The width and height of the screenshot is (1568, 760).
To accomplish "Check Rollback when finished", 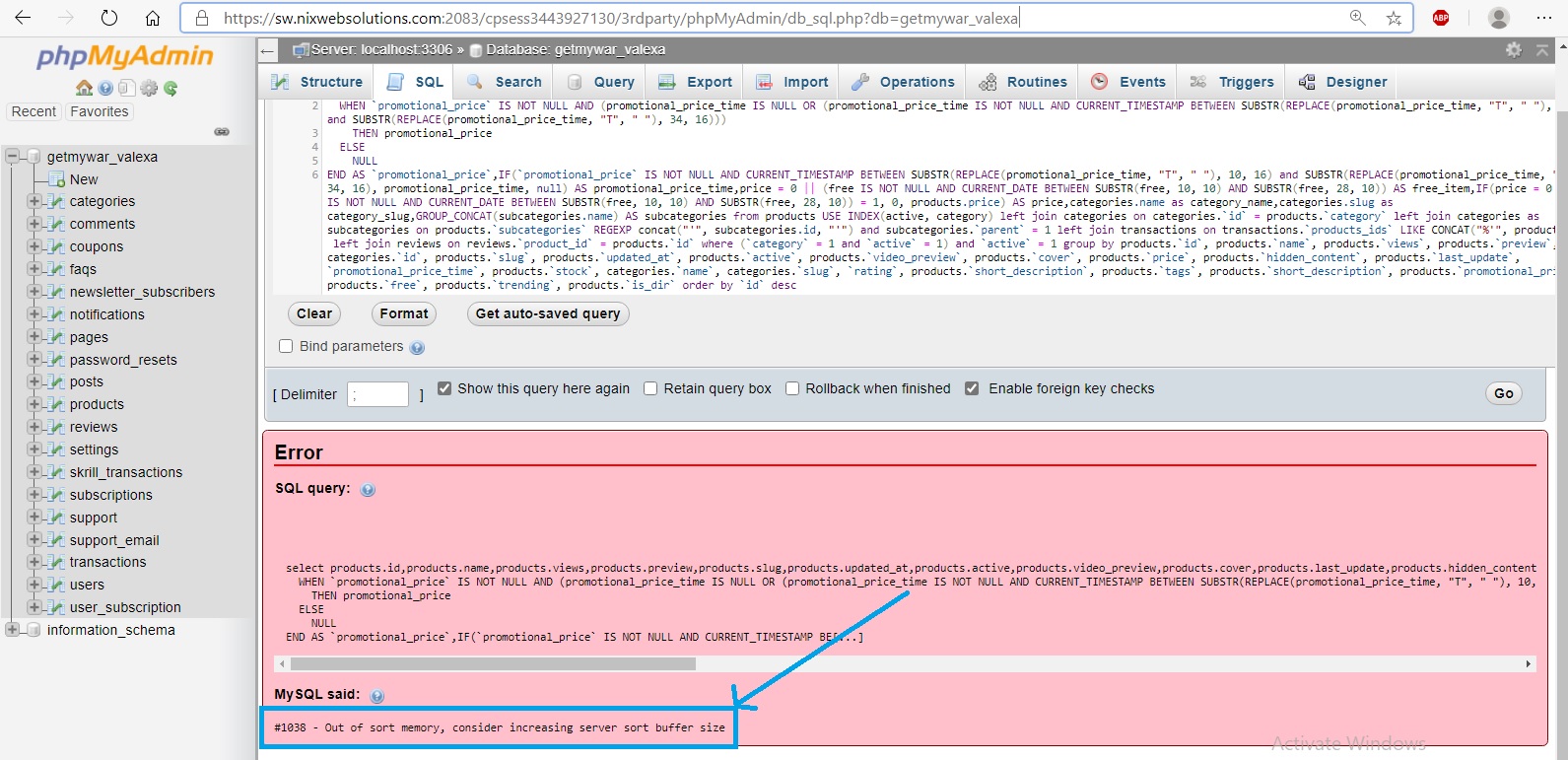I will [x=792, y=388].
